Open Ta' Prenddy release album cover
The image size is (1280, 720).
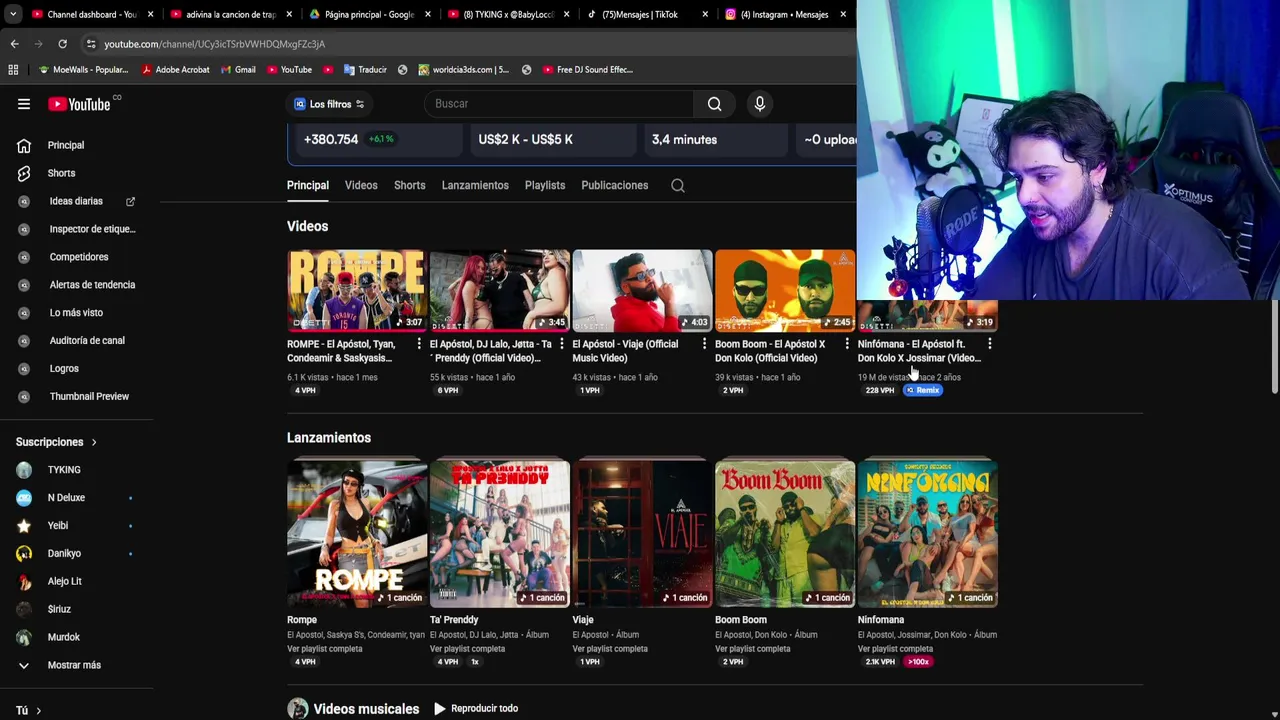coord(500,533)
